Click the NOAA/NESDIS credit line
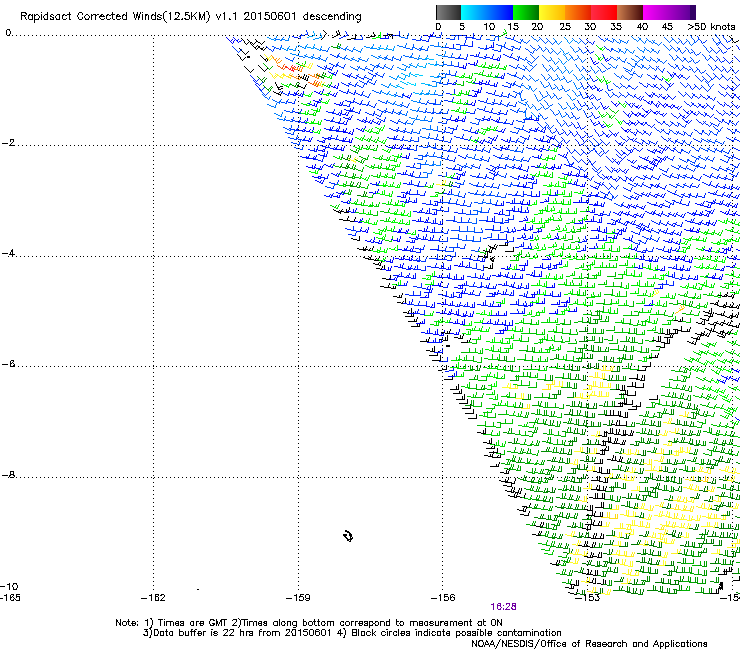 589,644
